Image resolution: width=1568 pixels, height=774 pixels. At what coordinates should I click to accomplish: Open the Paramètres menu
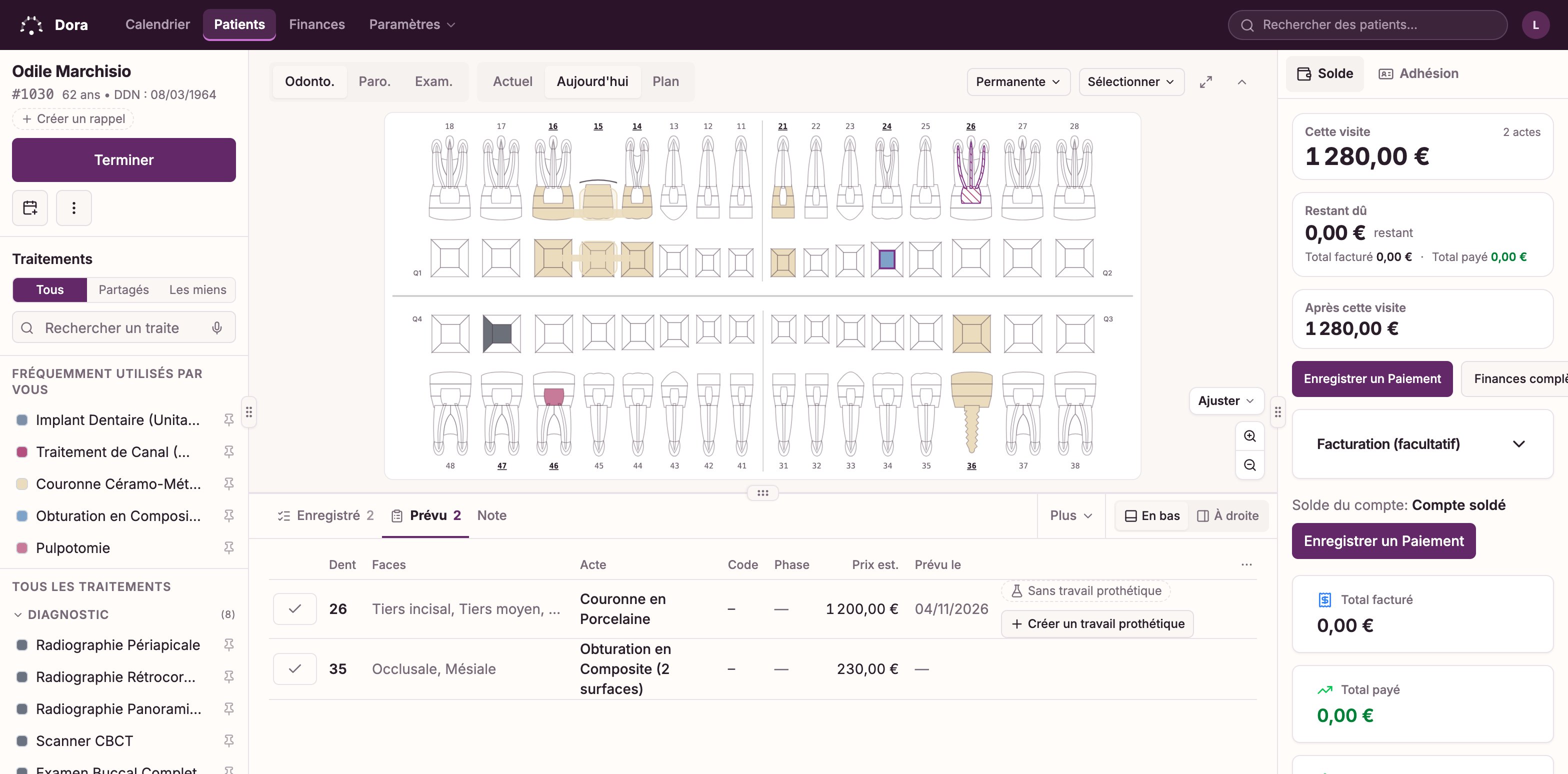[x=411, y=25]
